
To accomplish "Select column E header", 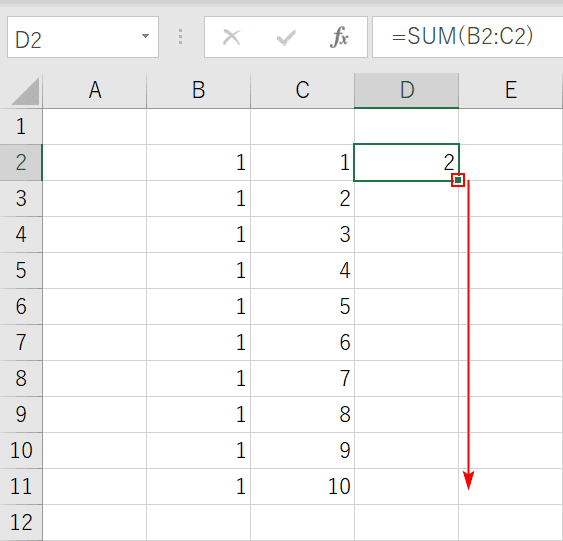I will pos(511,90).
